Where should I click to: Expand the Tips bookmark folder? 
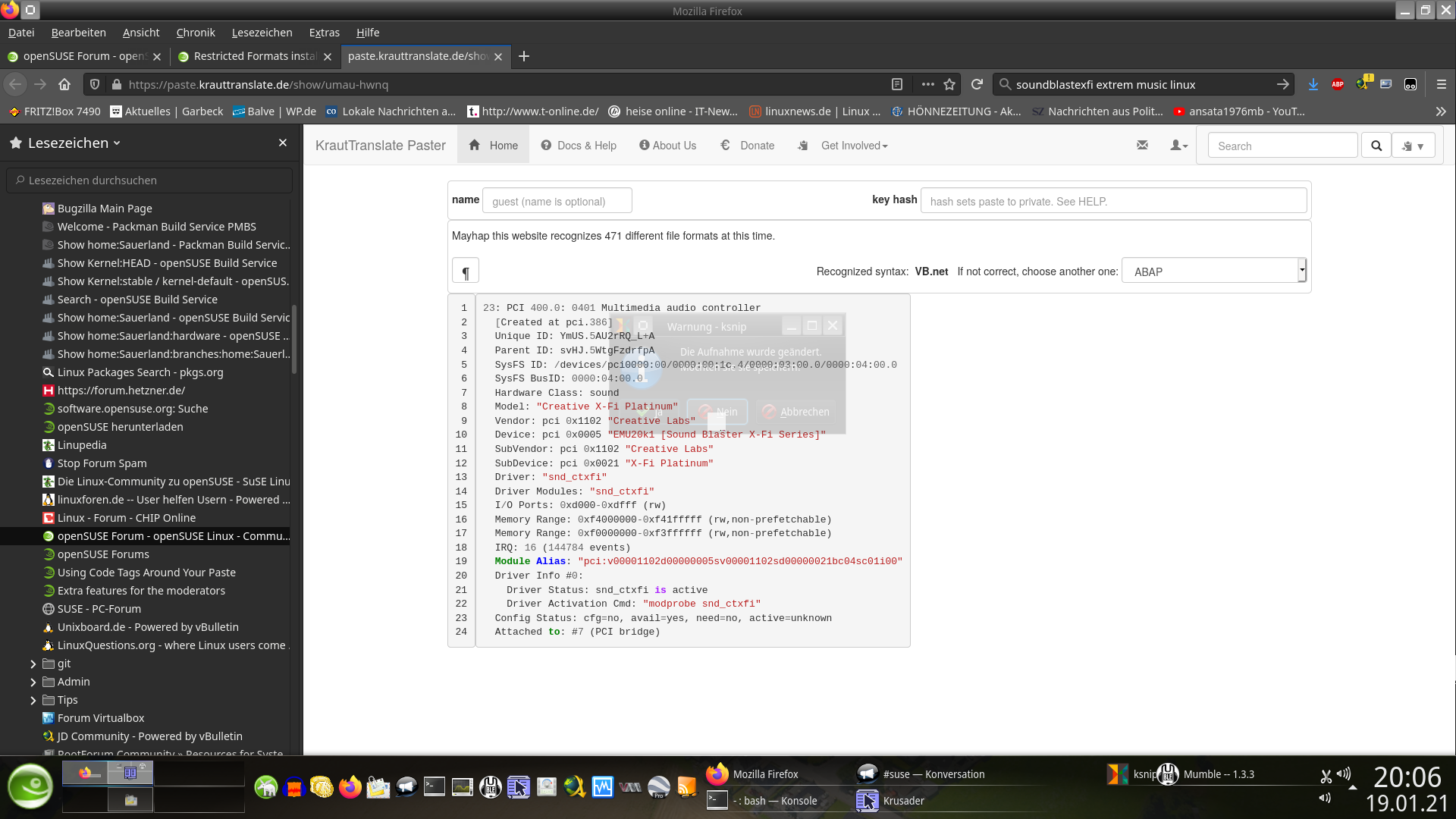pos(33,700)
